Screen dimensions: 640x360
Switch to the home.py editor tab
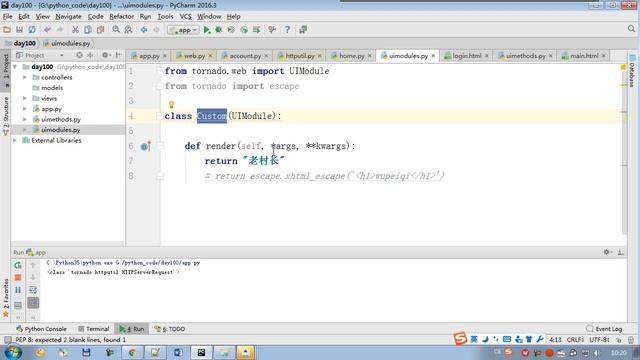click(x=351, y=56)
